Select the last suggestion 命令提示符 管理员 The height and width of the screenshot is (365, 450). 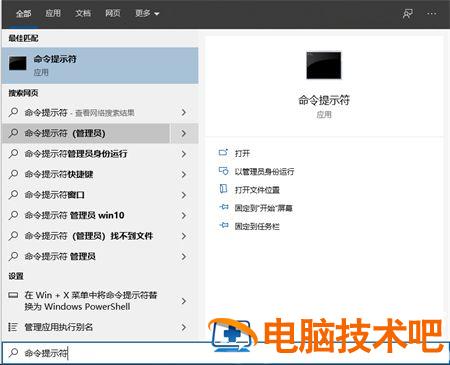86,256
